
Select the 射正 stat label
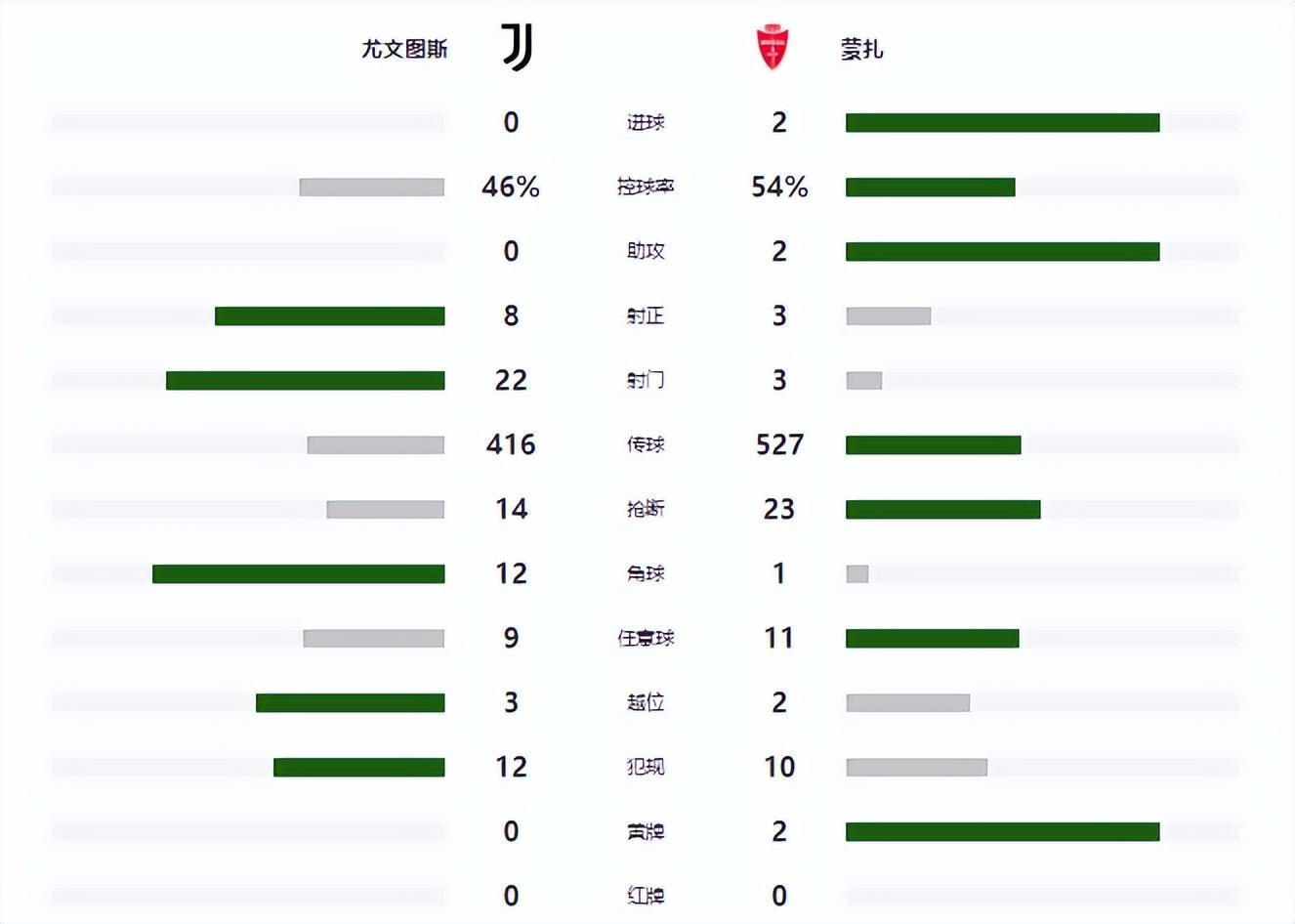click(x=646, y=315)
